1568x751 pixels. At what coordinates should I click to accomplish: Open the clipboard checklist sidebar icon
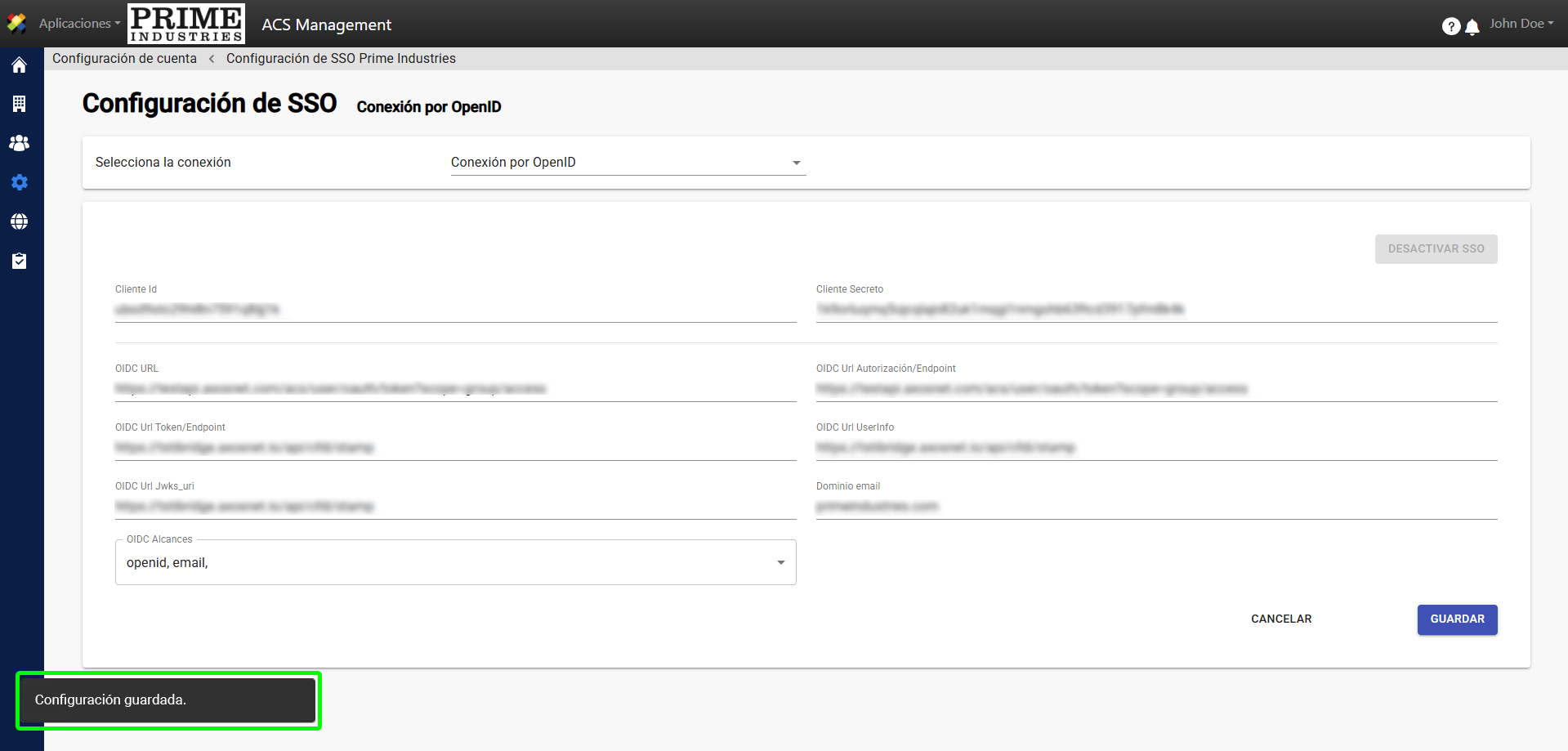[20, 261]
